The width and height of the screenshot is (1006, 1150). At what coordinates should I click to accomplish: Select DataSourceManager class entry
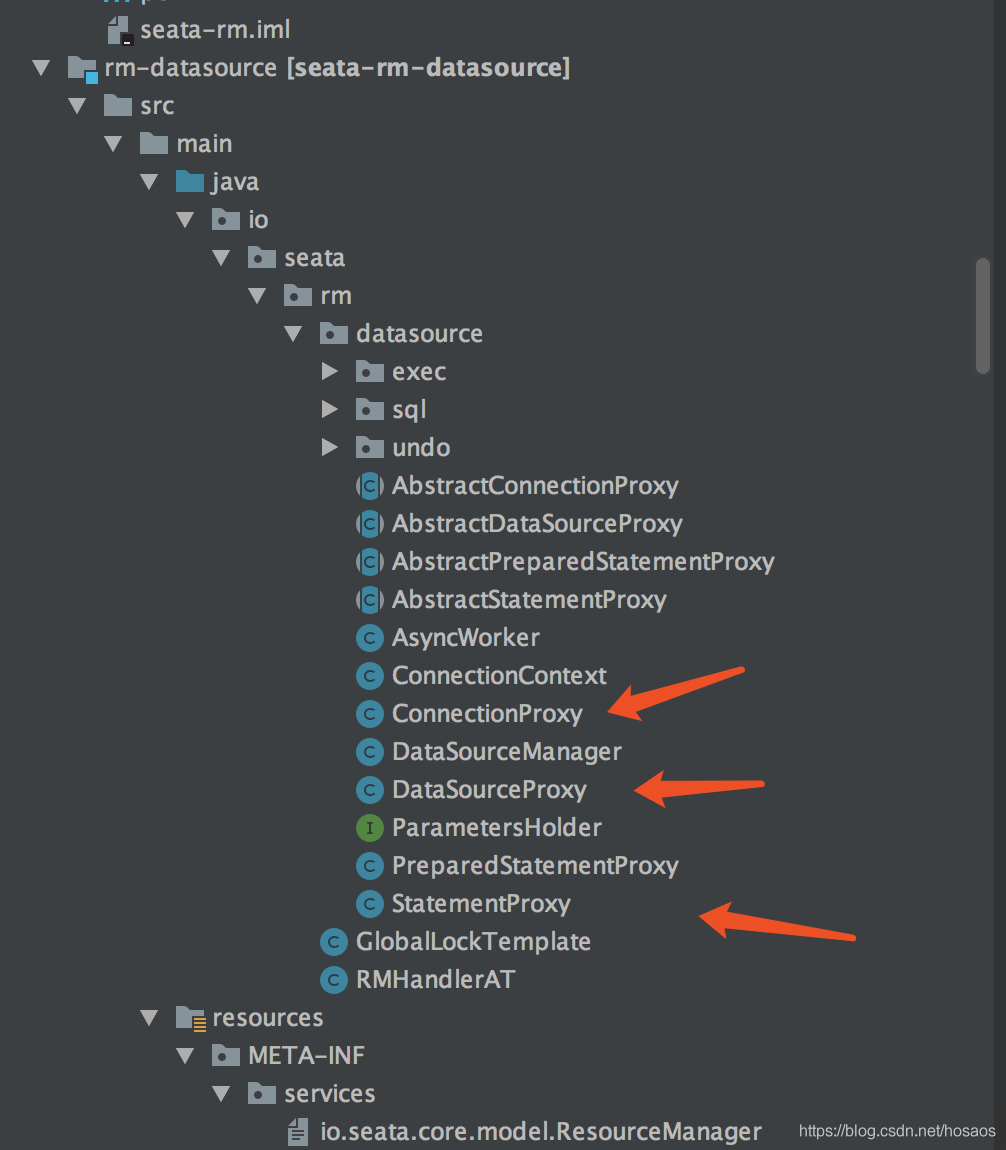coord(506,752)
